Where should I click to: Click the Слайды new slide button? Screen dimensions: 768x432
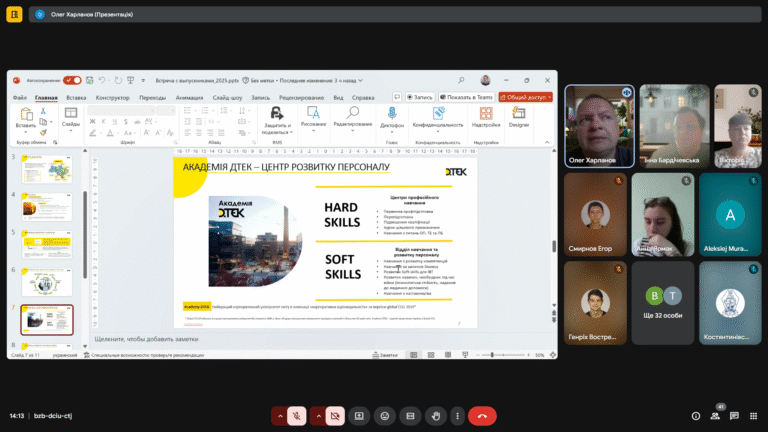[71, 118]
